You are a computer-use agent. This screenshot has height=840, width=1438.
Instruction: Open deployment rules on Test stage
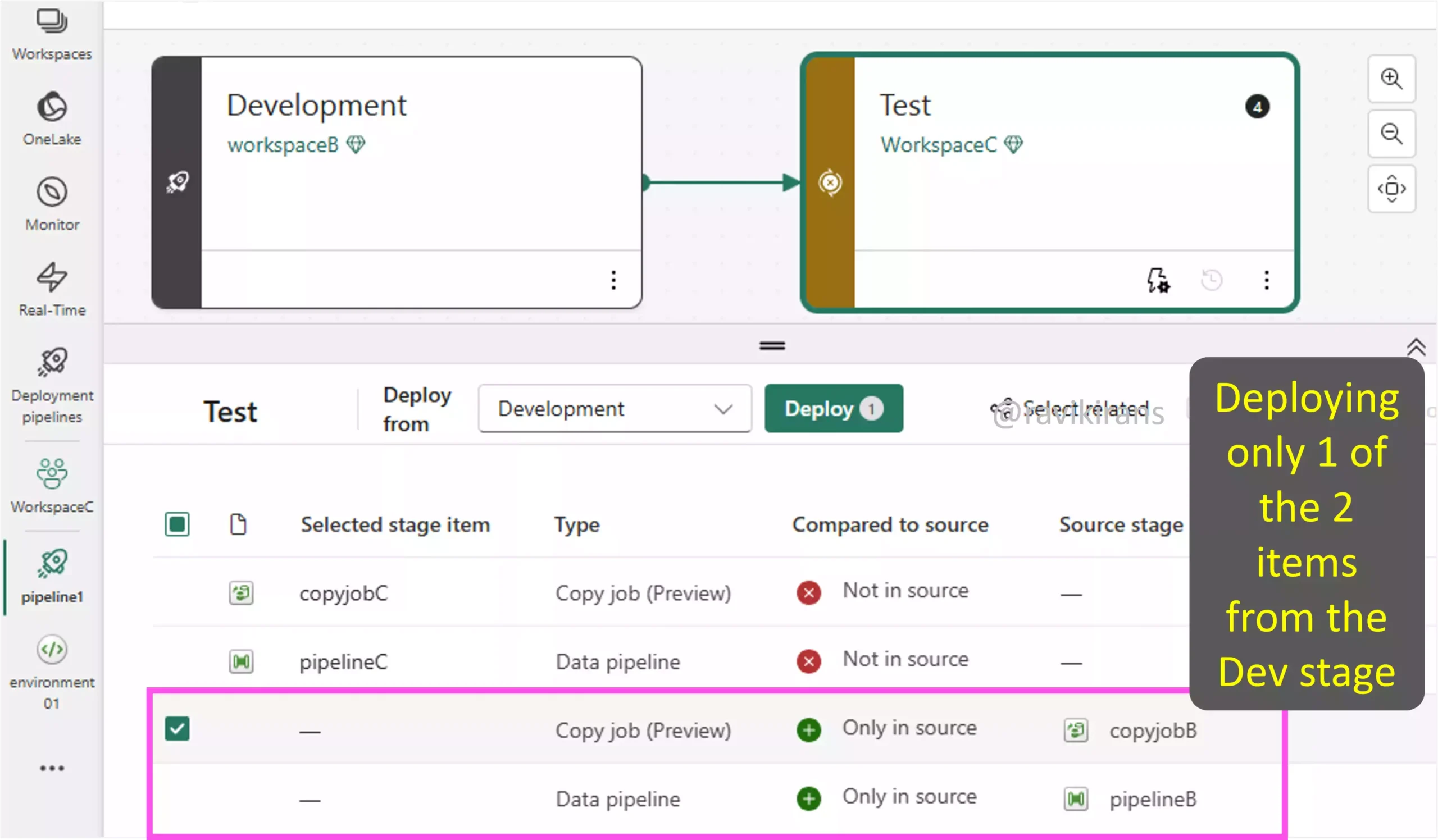click(x=1158, y=280)
